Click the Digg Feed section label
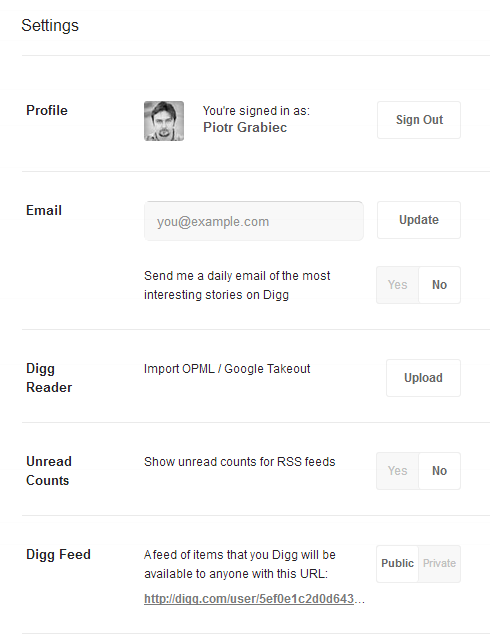Screen dimensions: 490x639 click(58, 555)
